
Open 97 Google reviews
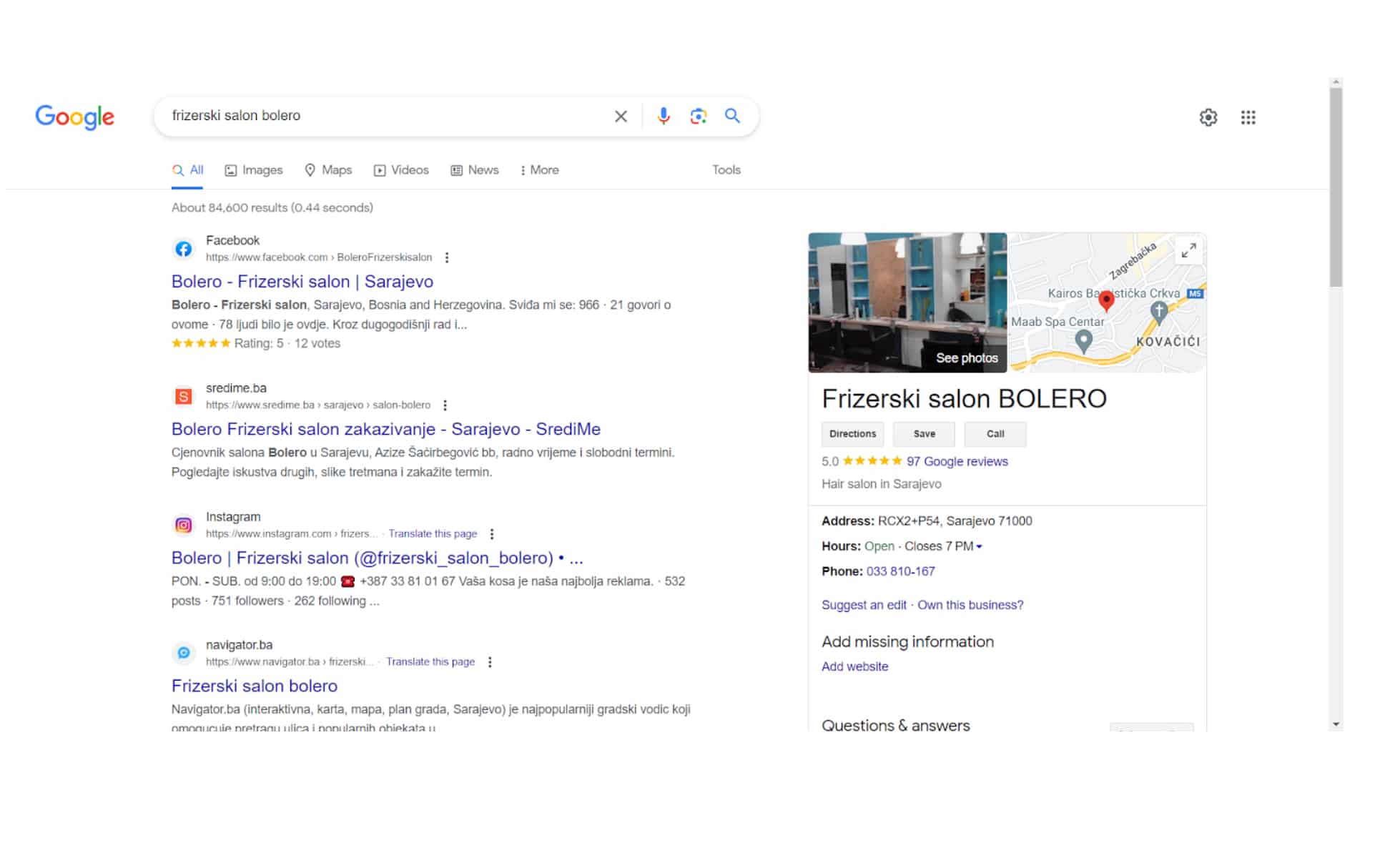957,461
